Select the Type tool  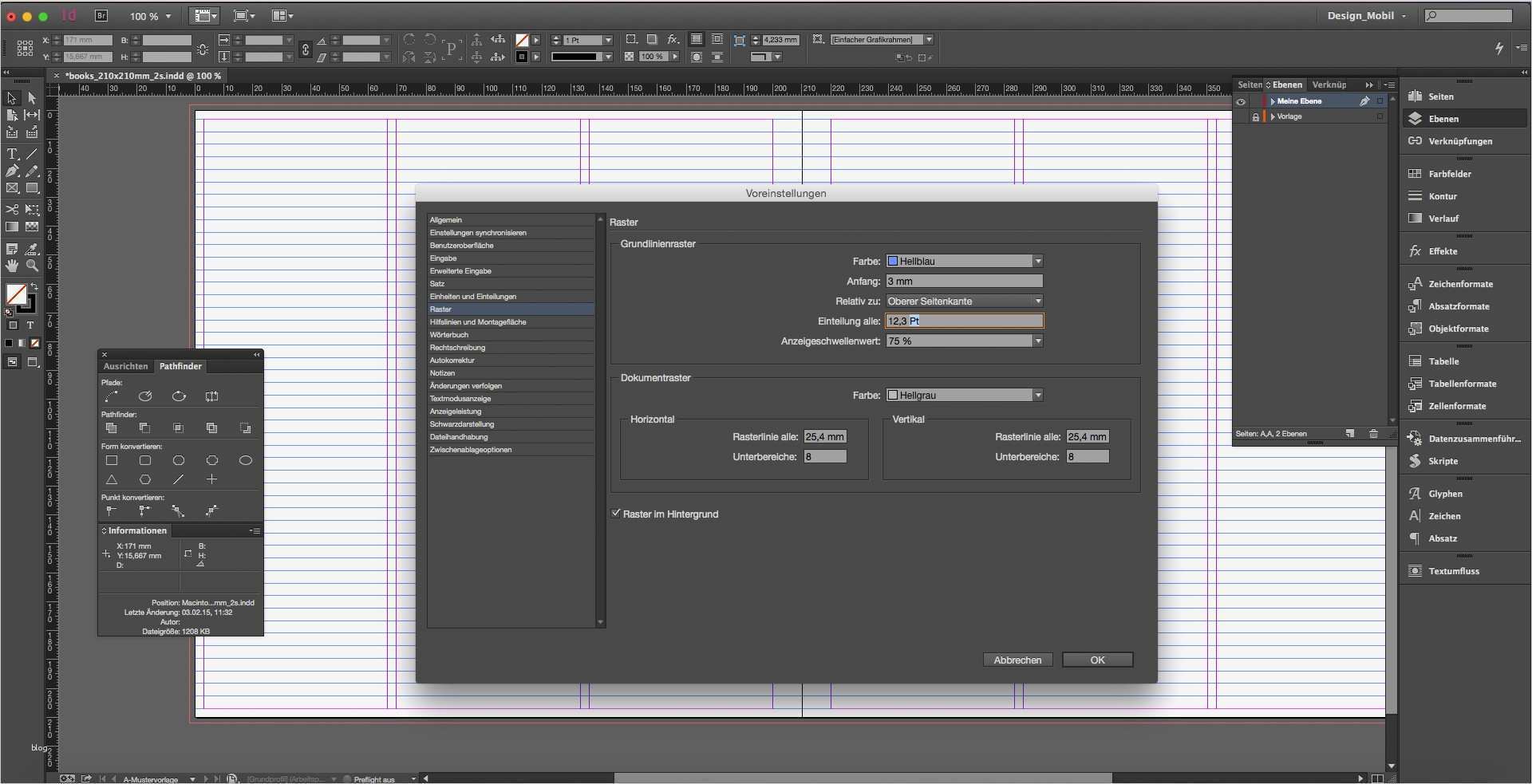click(12, 153)
